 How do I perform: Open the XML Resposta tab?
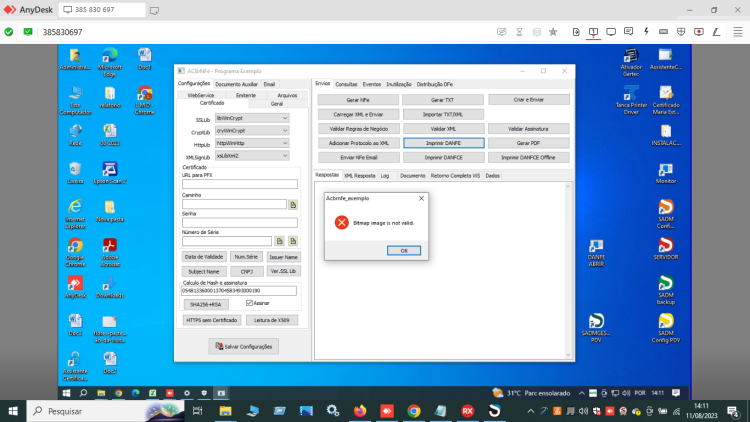[x=360, y=176]
